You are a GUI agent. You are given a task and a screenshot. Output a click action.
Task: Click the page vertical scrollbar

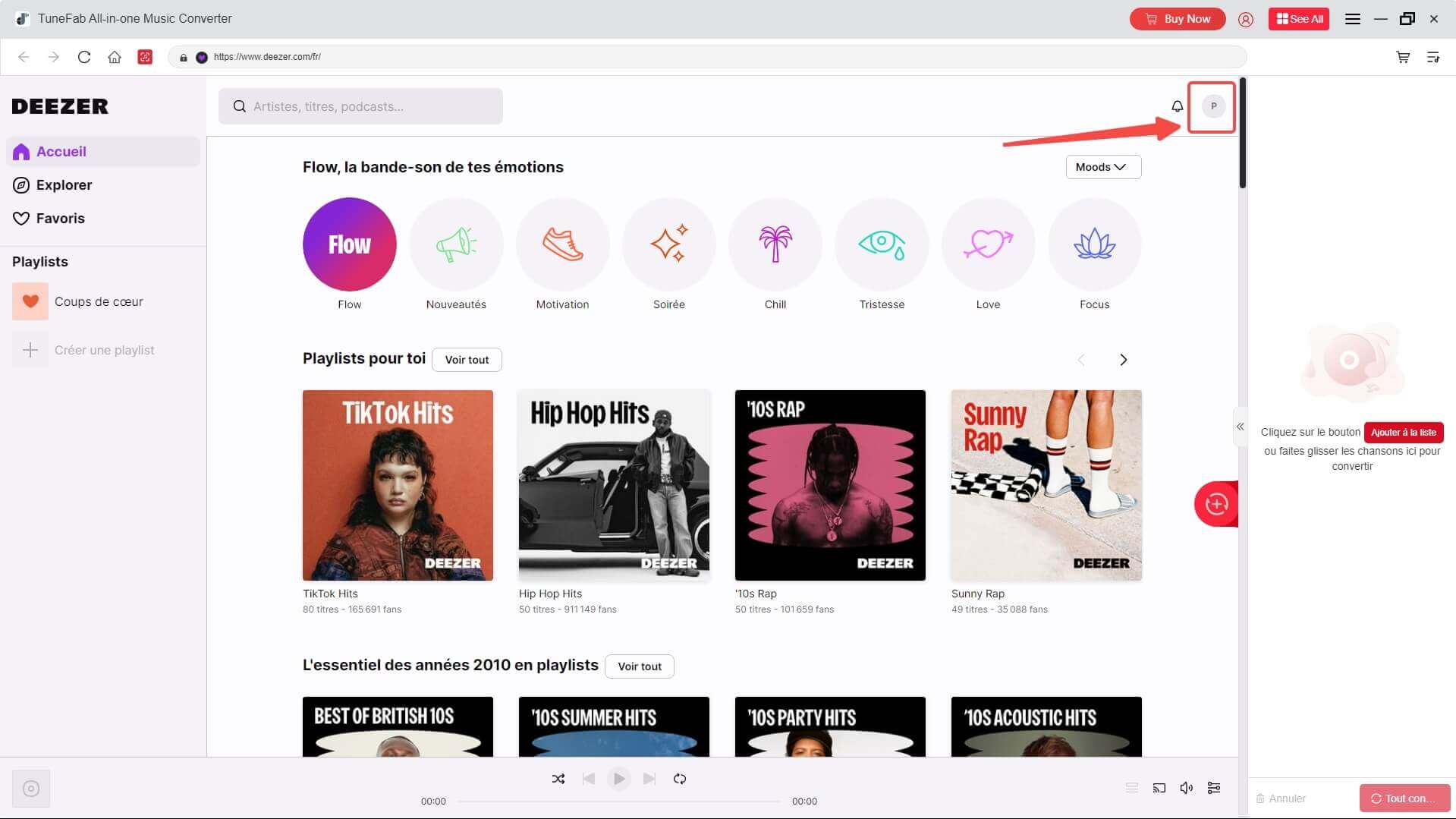pyautogui.click(x=1243, y=133)
